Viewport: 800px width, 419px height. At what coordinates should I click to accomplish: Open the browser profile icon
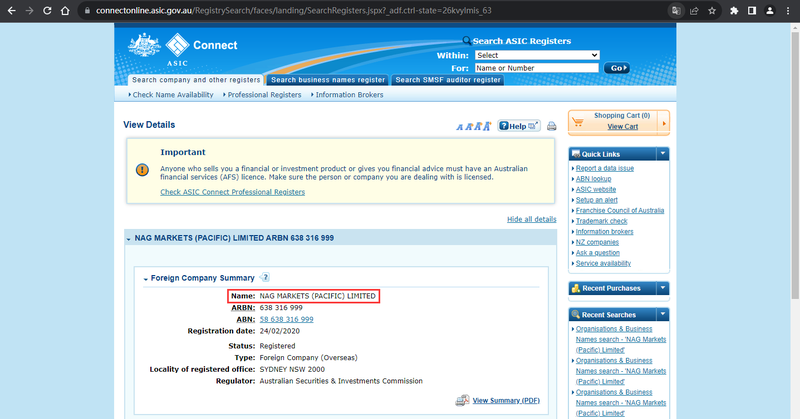770,11
